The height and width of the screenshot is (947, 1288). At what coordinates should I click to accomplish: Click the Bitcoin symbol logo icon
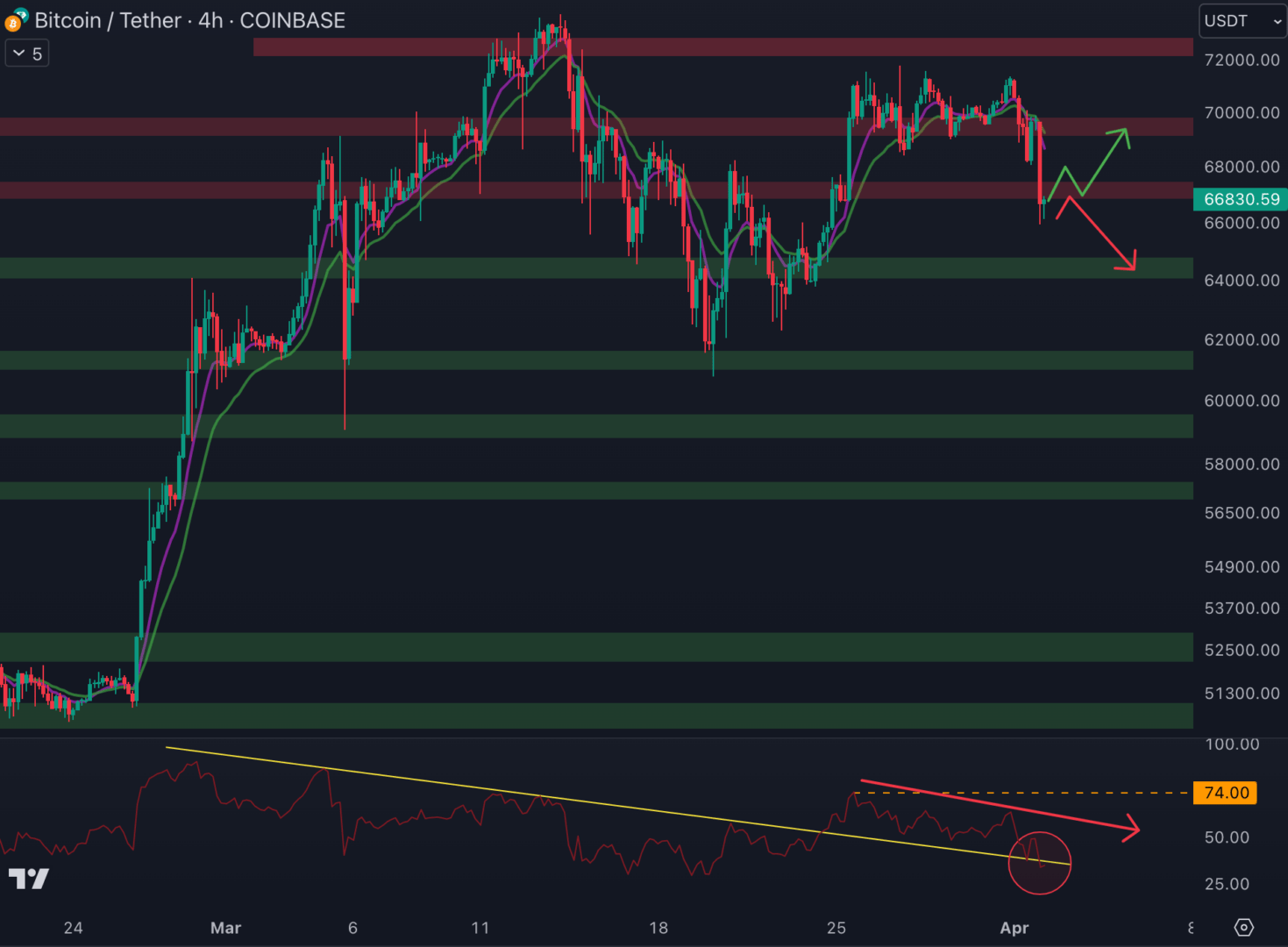[x=15, y=20]
